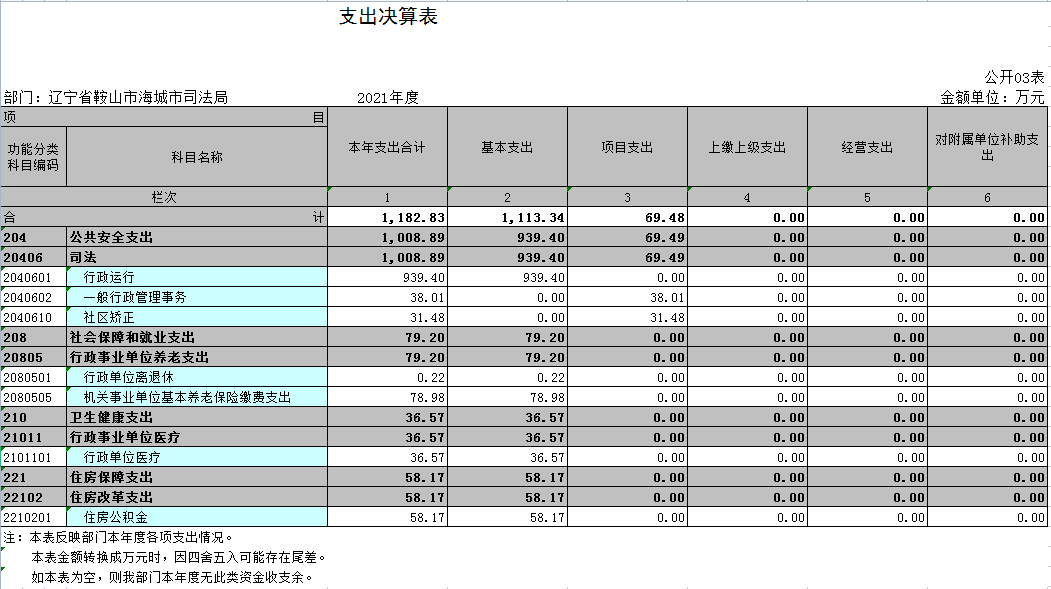Viewport: 1051px width, 589px height.
Task: Click code 21011
Action: tap(34, 438)
